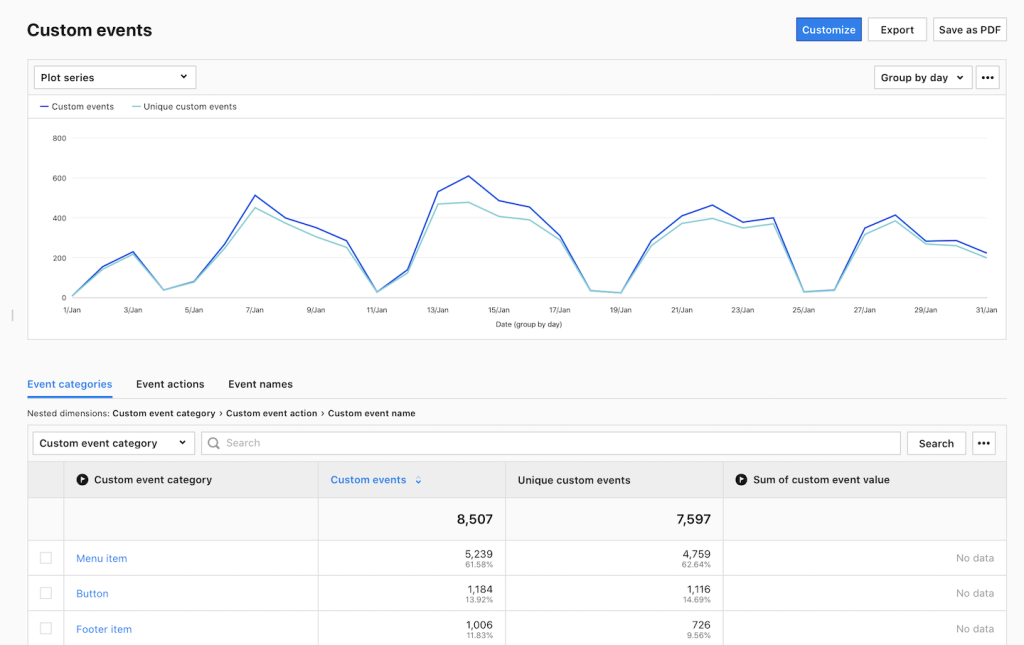Check the Button row checkbox

[46, 593]
